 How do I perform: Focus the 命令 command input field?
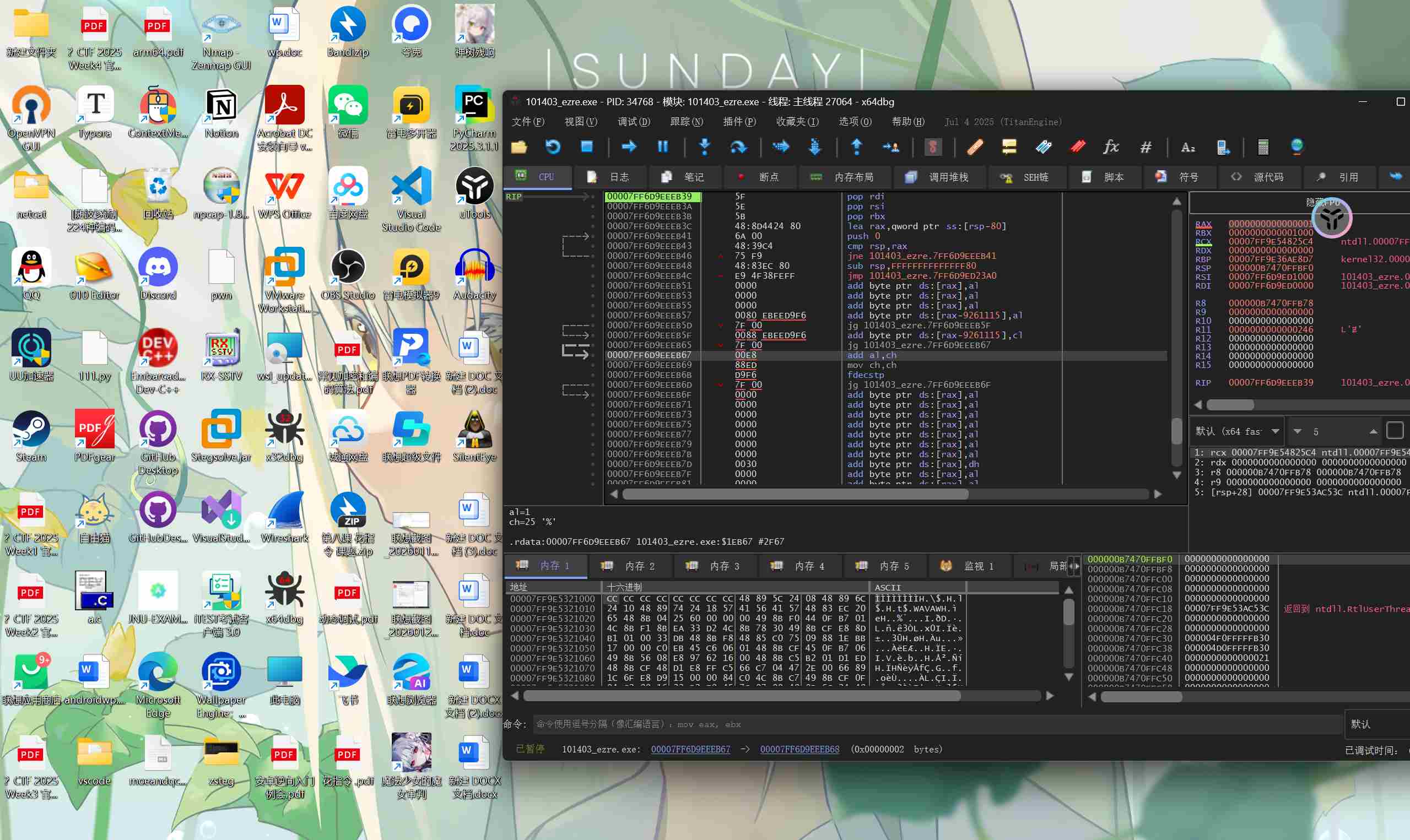(x=937, y=724)
